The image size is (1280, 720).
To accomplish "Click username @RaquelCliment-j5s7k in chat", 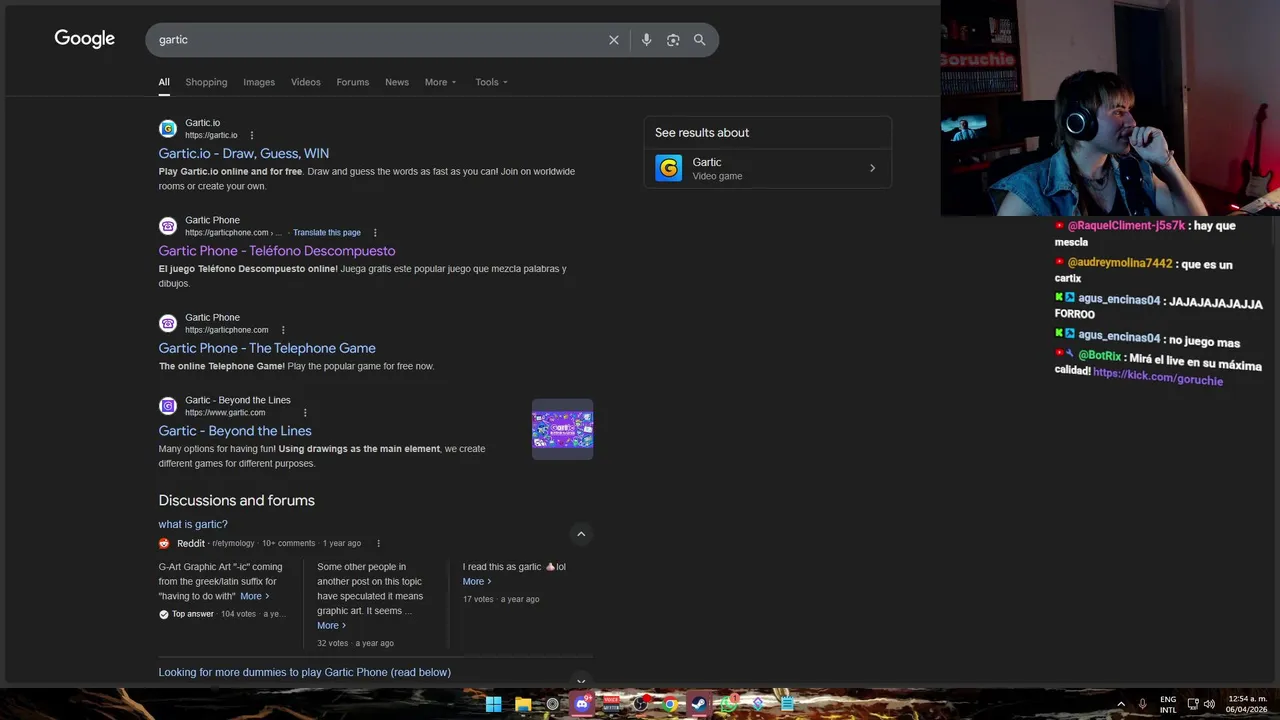I will (1126, 226).
